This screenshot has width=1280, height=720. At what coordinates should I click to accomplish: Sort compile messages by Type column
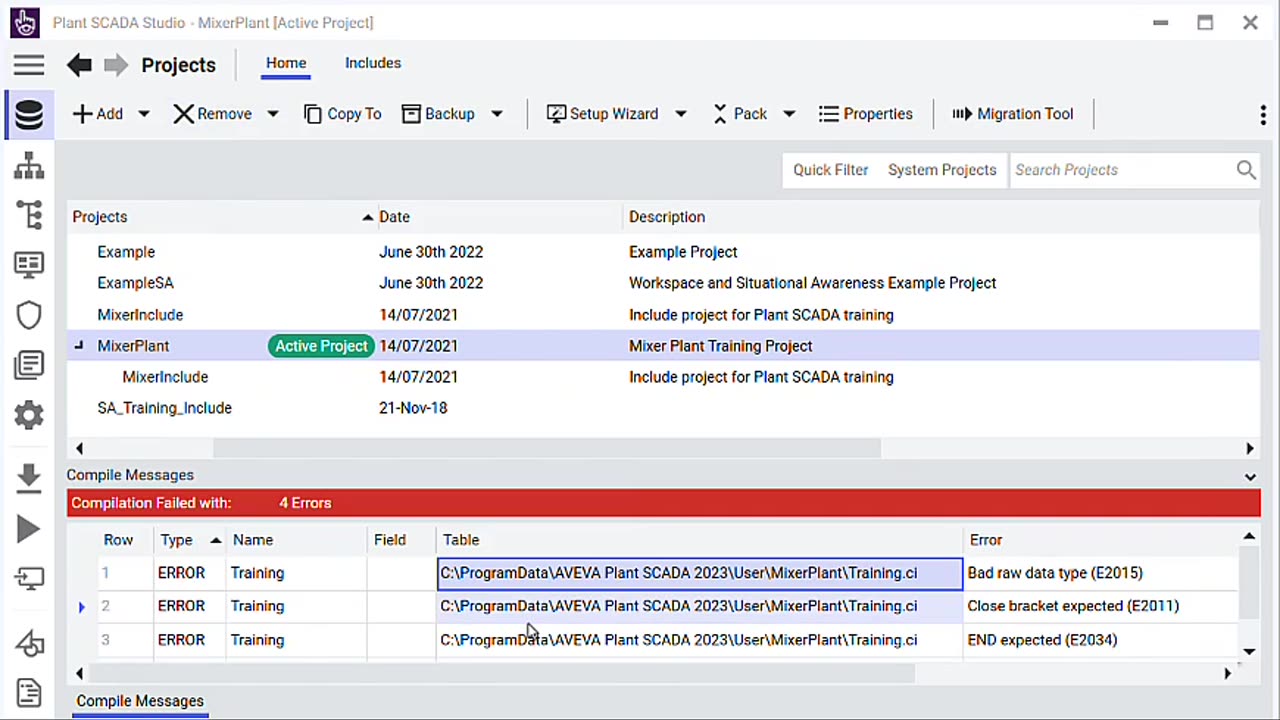click(190, 540)
